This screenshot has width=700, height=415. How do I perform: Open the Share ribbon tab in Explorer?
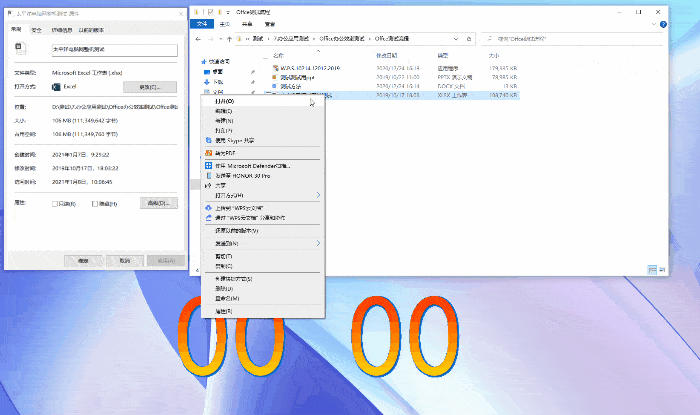[247, 24]
